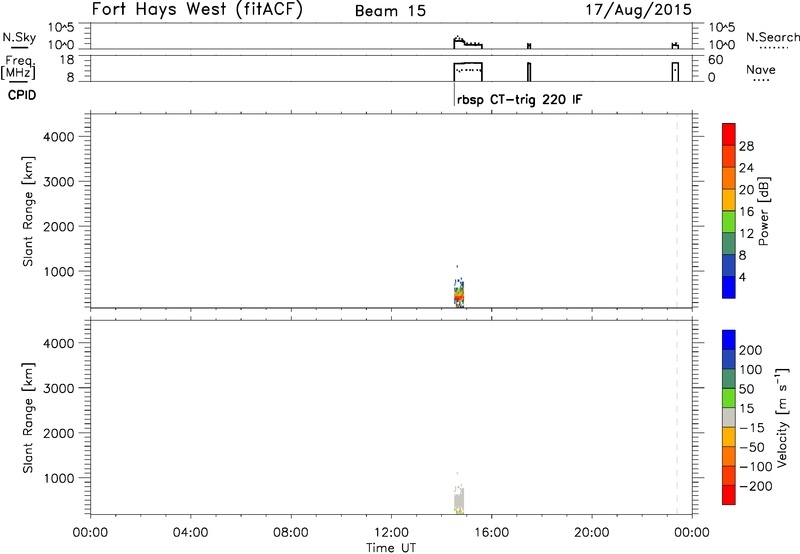Select the 'Freq. [MHz]' axis label
Screen dimensions: 800x554
[18, 67]
